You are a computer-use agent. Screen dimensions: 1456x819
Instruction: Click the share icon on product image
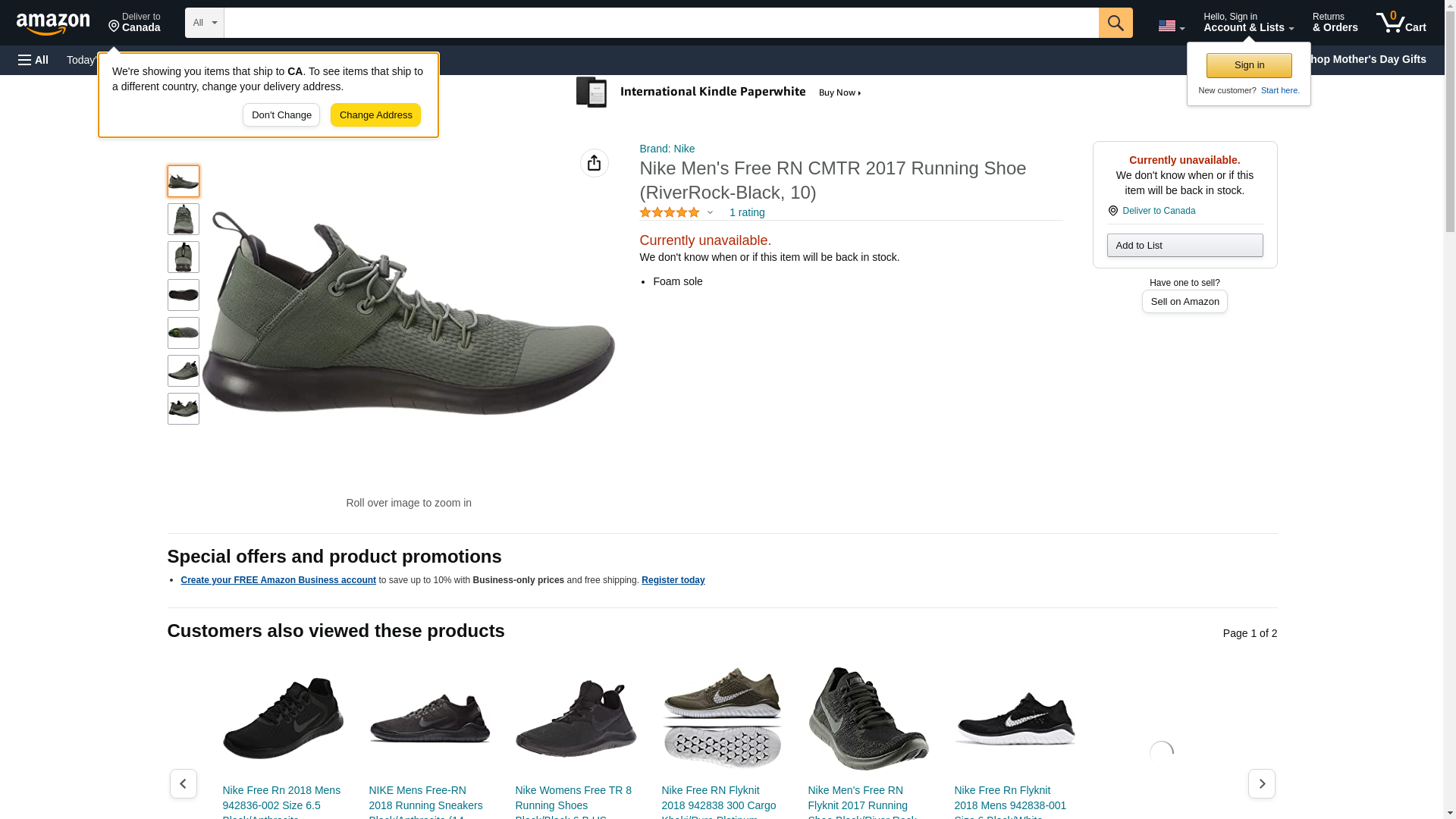click(x=594, y=163)
